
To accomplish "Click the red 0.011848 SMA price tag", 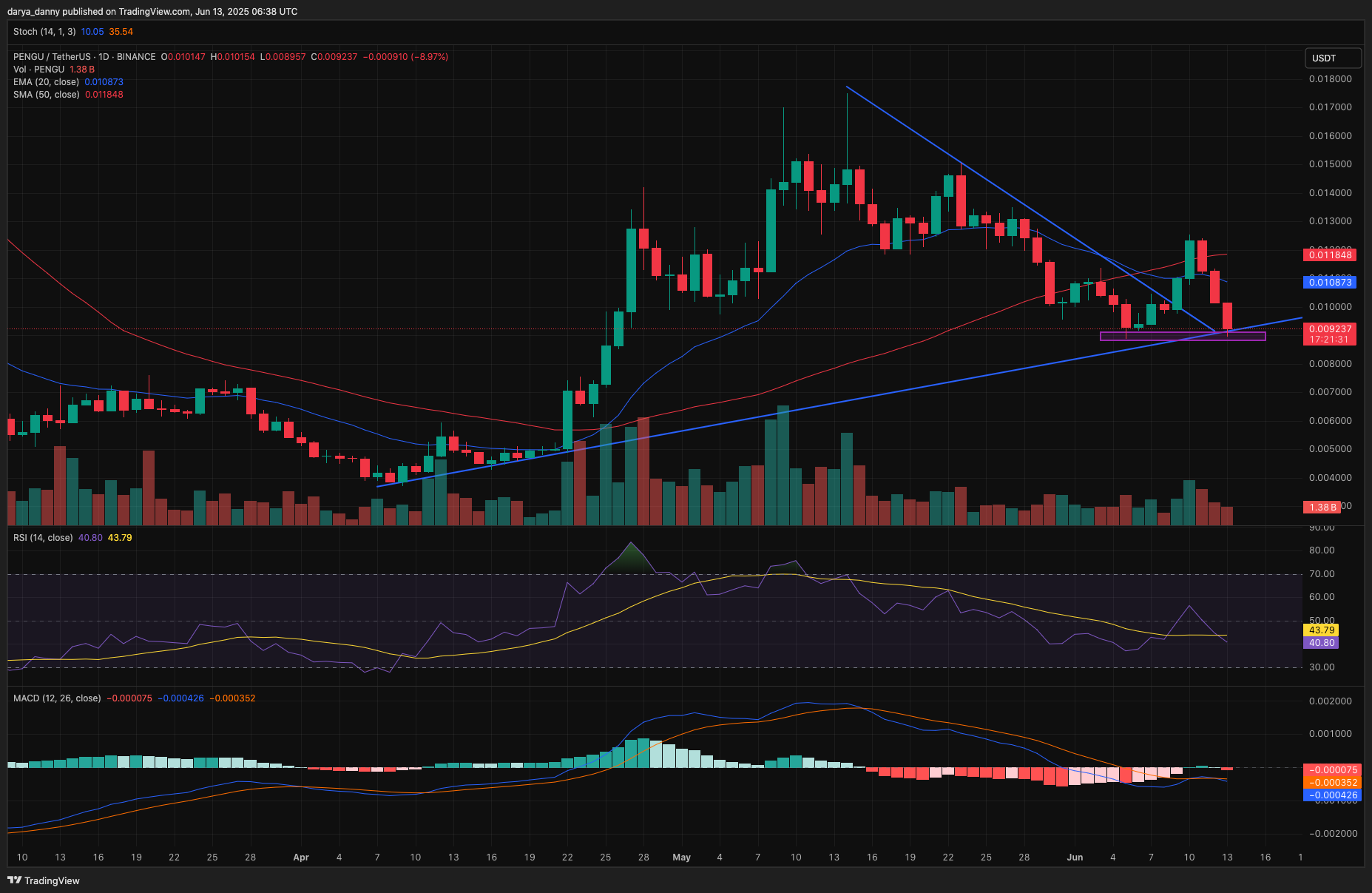I will click(1331, 255).
